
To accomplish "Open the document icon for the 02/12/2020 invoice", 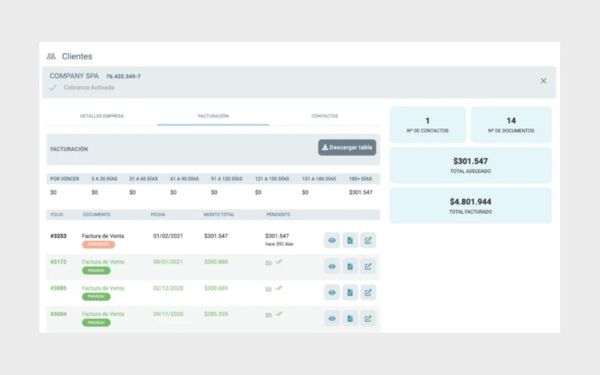I will [350, 292].
